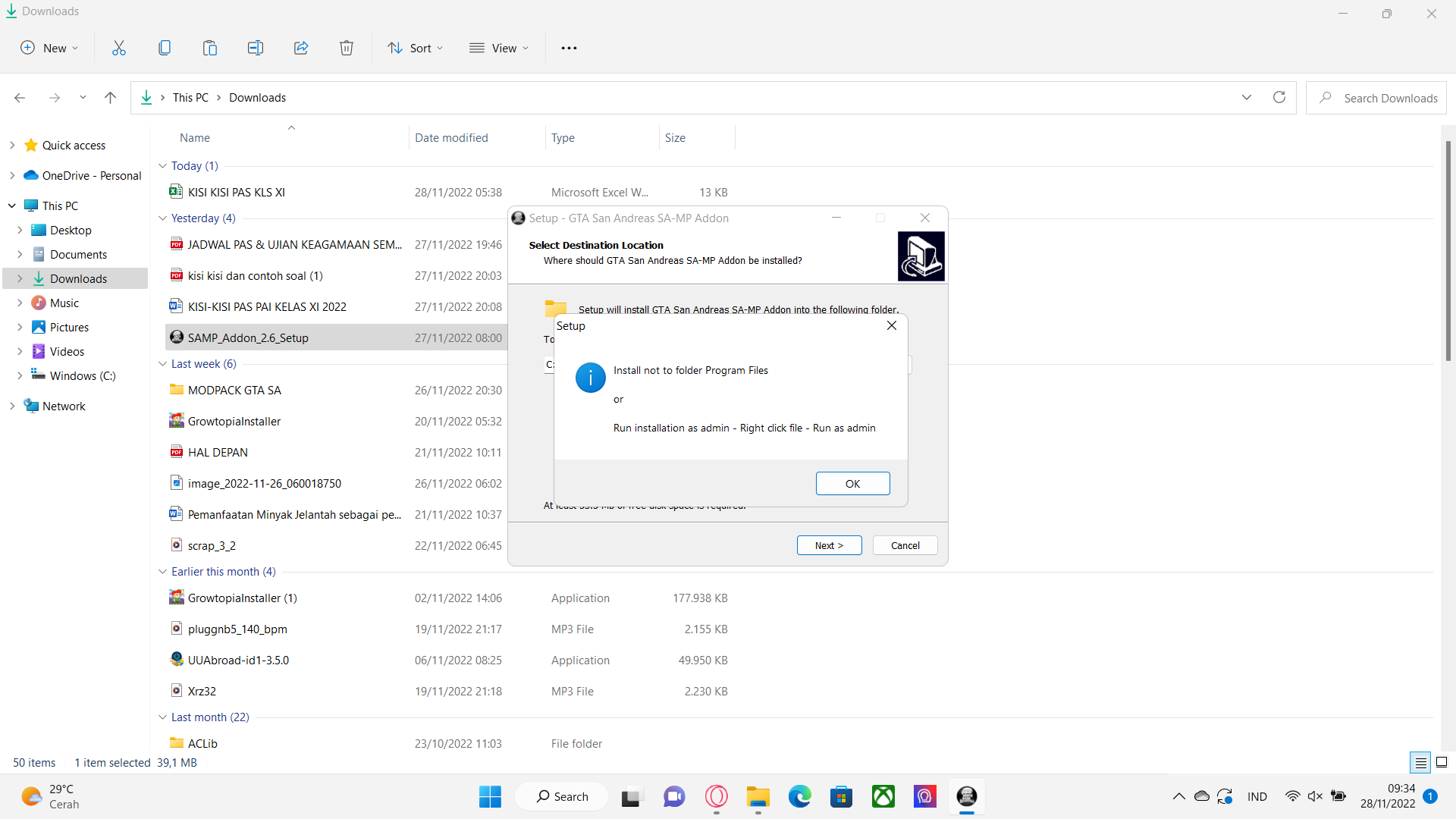
Task: Open Microsoft Store from taskbar
Action: coord(841,796)
